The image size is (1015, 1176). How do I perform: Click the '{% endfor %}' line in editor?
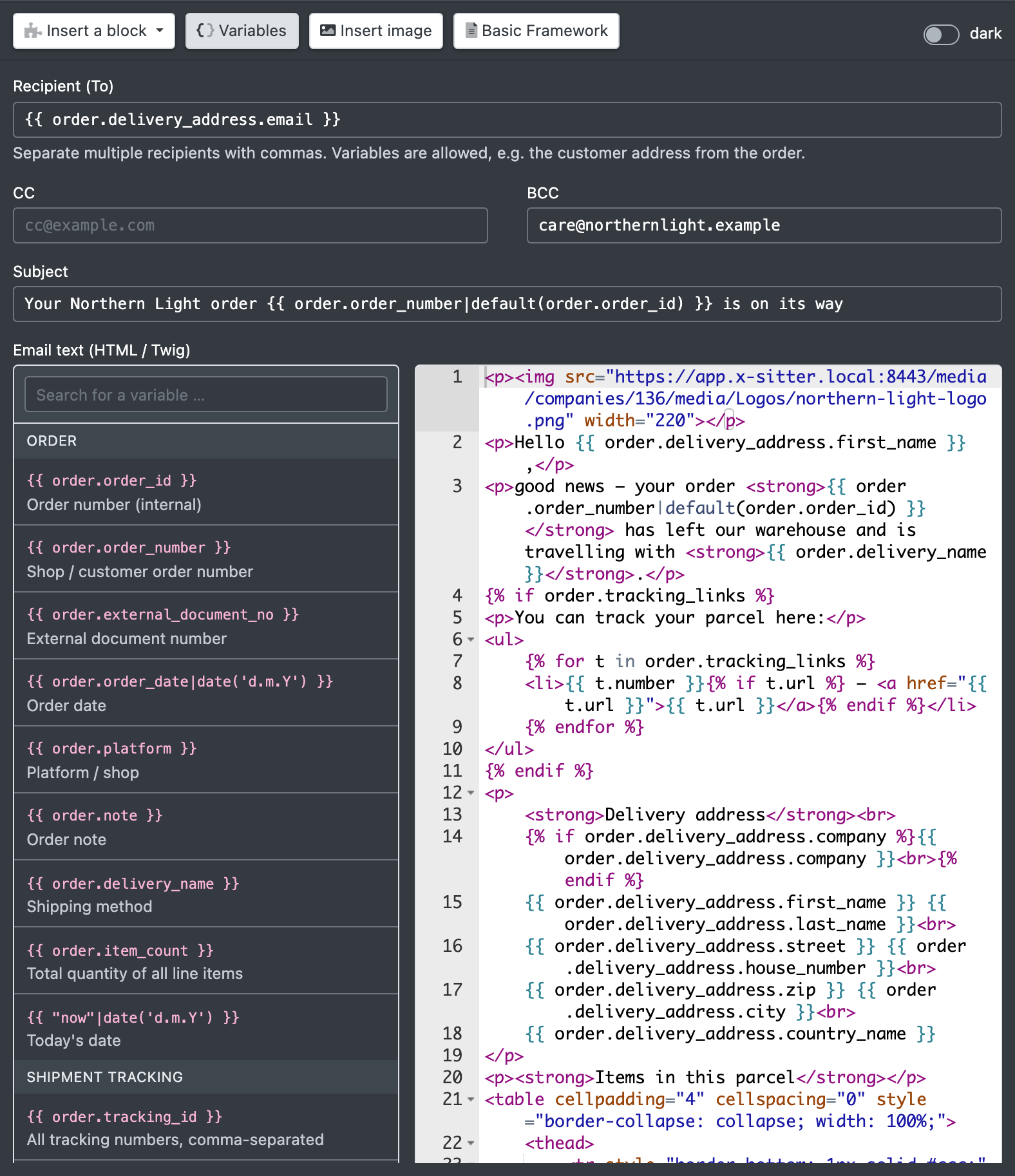pyautogui.click(x=584, y=727)
